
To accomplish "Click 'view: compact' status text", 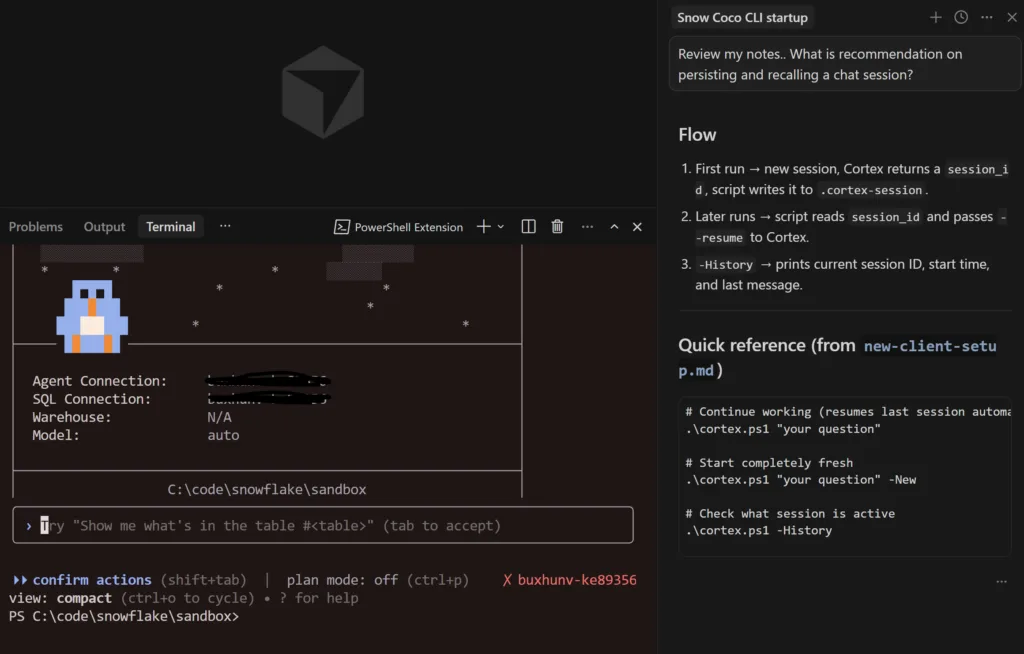I will [60, 598].
